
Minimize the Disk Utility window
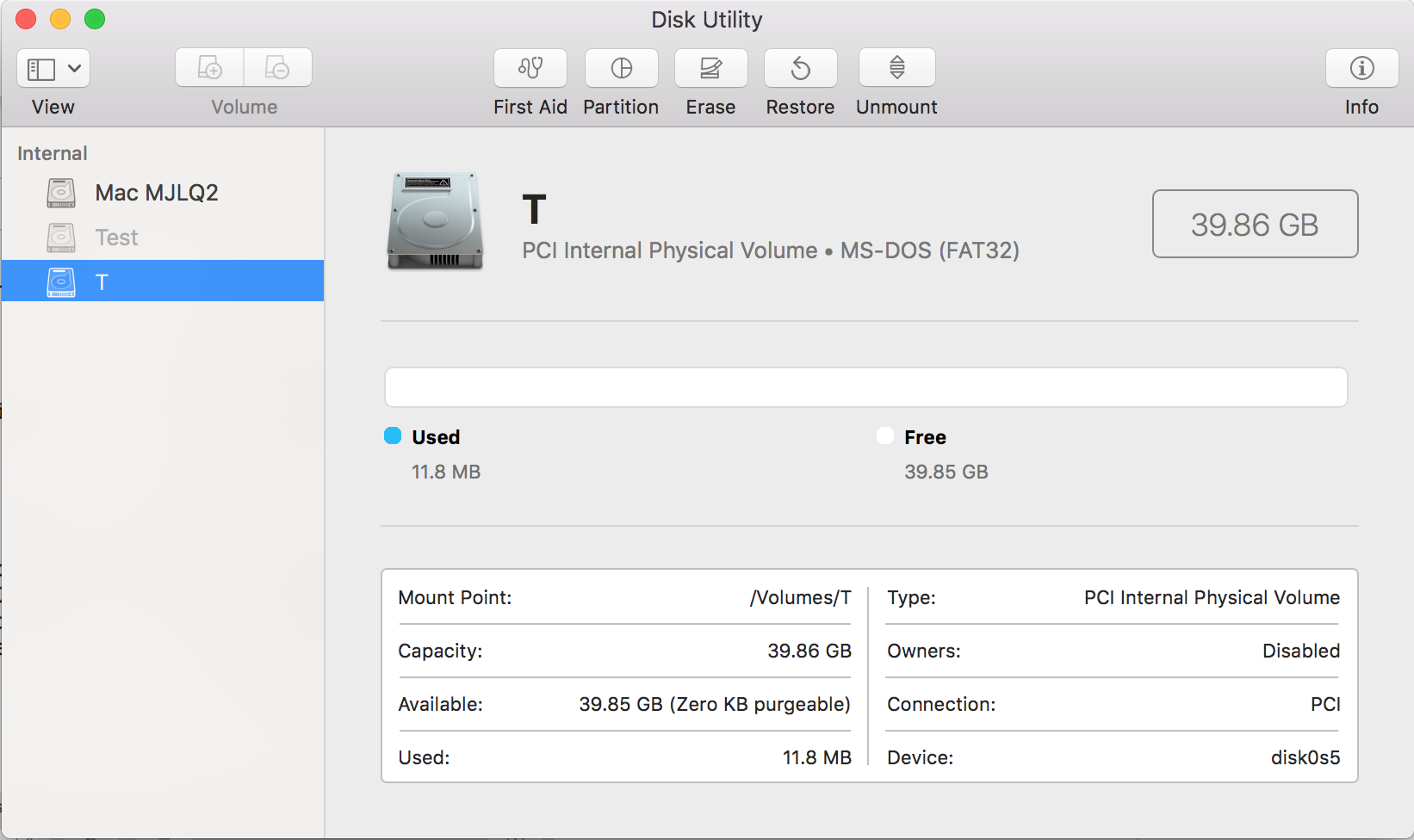pos(60,19)
